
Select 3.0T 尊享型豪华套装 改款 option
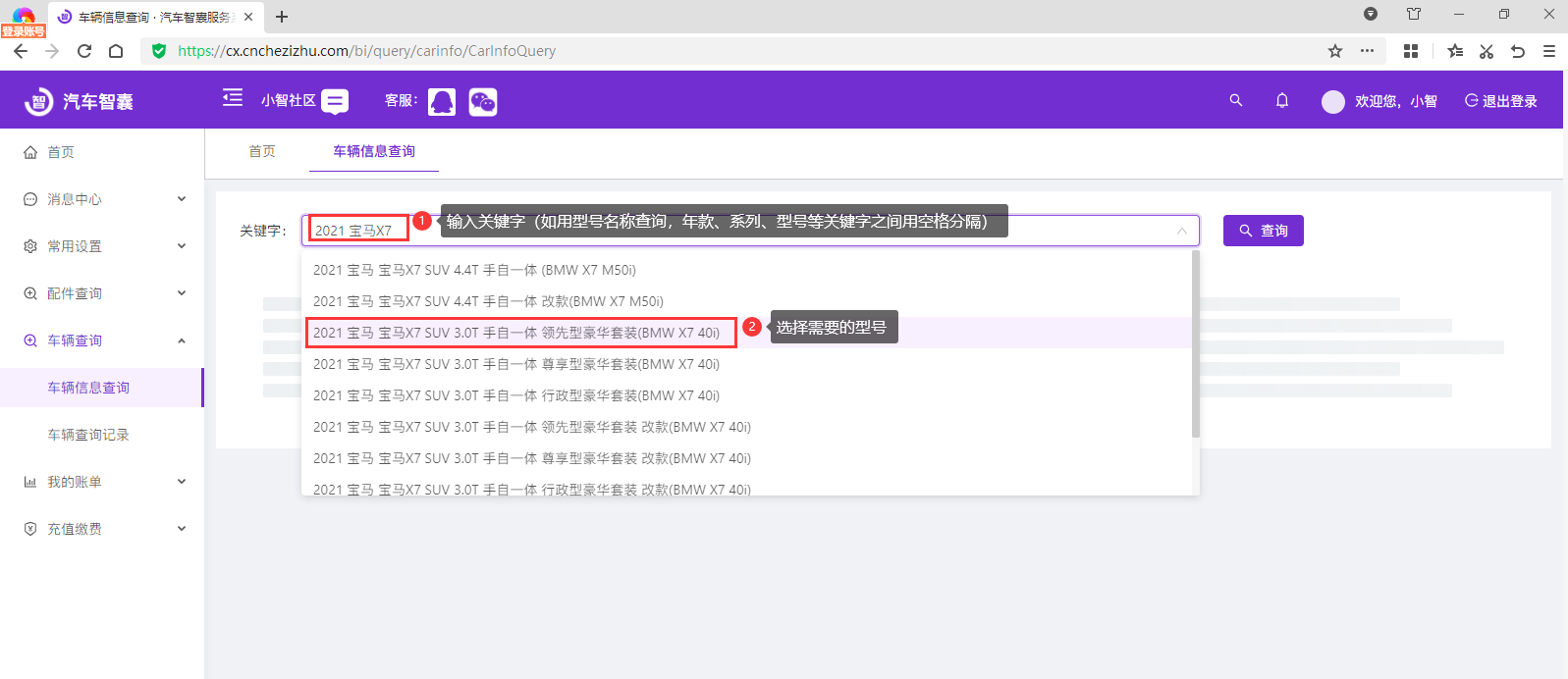746,458
